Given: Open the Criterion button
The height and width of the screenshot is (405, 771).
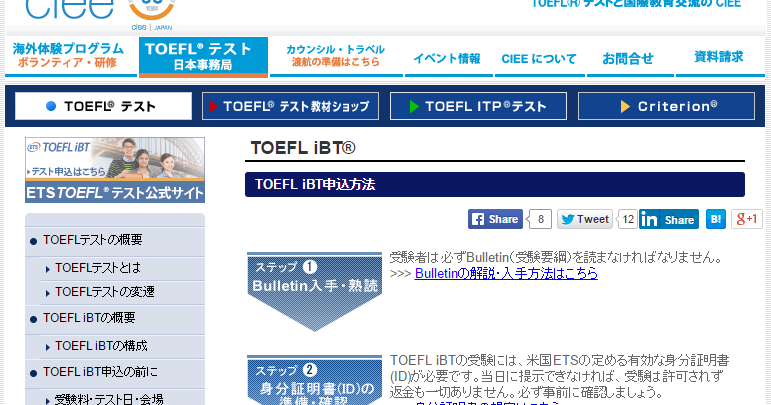Looking at the screenshot, I should [x=666, y=106].
